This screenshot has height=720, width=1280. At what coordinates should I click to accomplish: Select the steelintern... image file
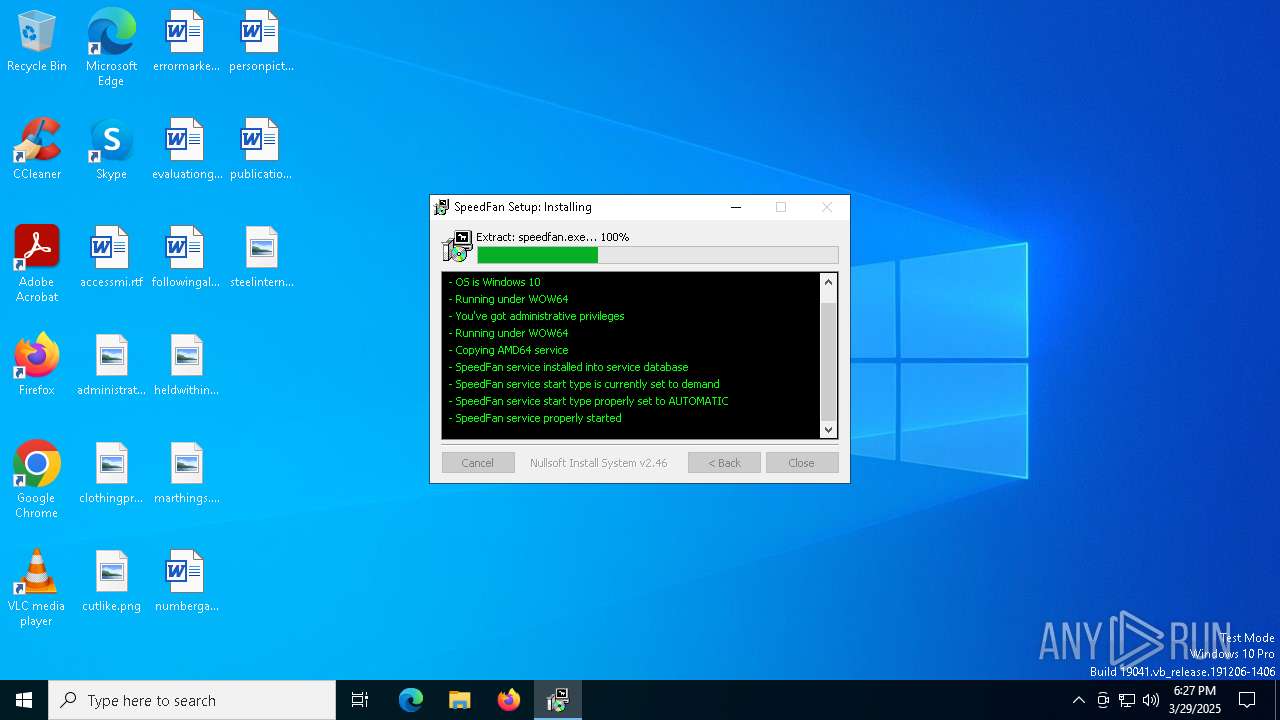click(261, 257)
